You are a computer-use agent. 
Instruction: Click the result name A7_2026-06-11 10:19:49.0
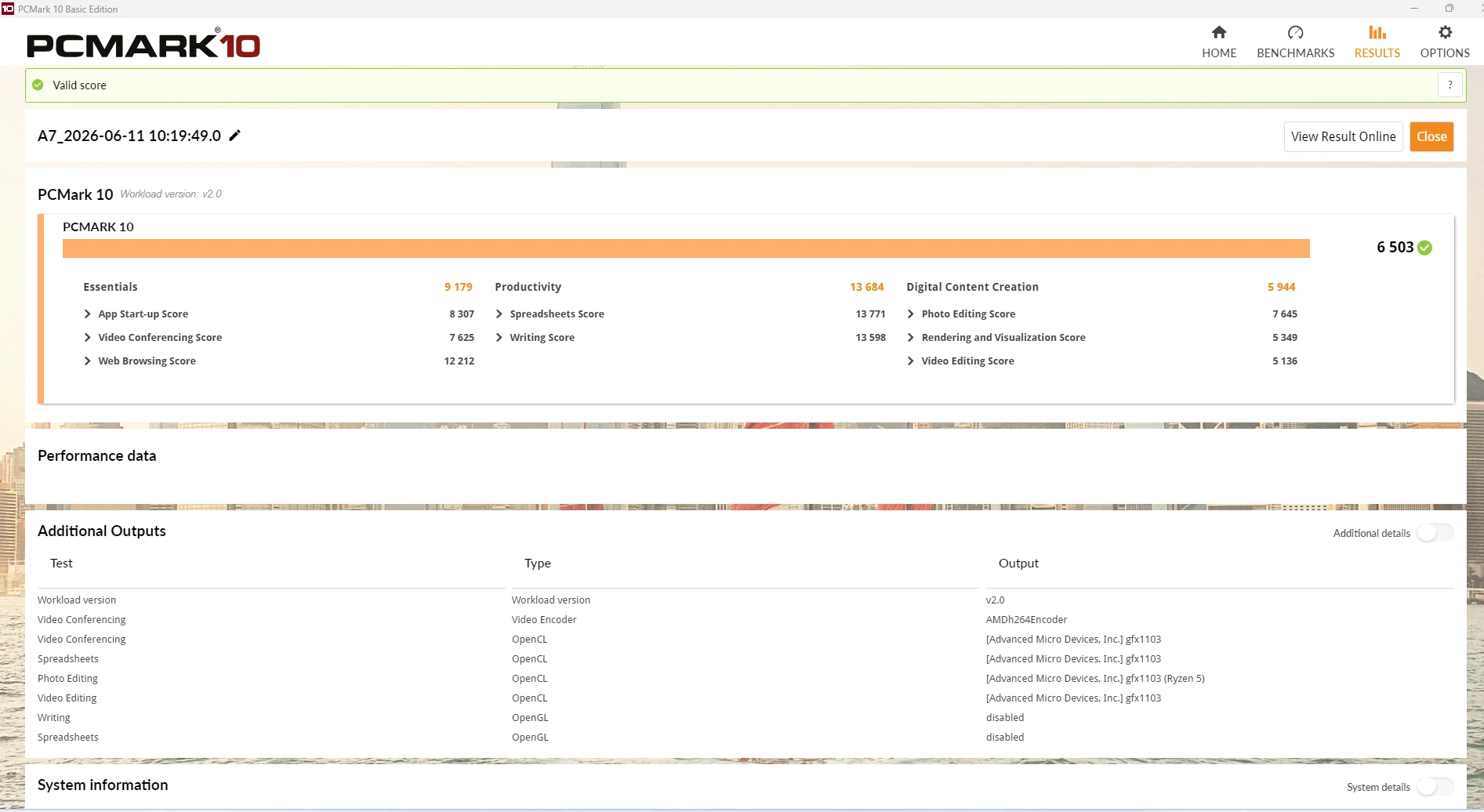click(129, 136)
